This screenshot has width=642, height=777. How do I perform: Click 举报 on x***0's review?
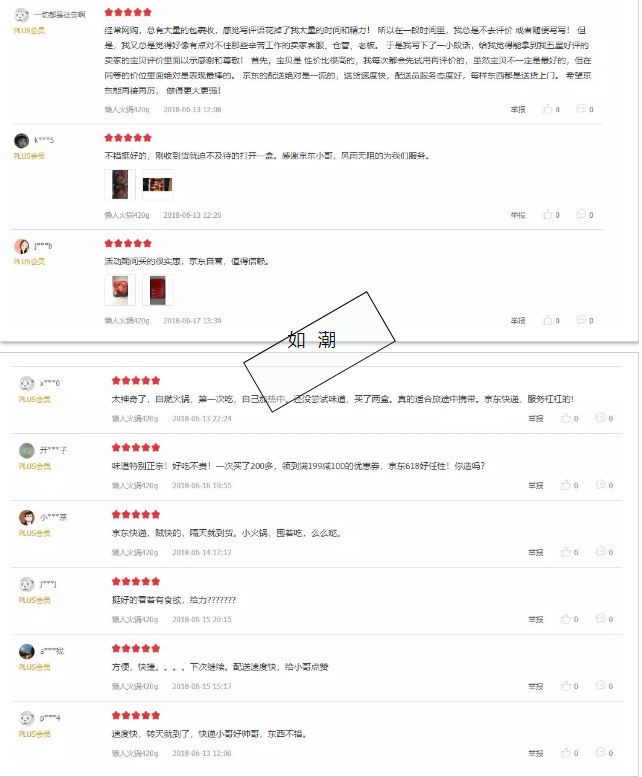535,419
